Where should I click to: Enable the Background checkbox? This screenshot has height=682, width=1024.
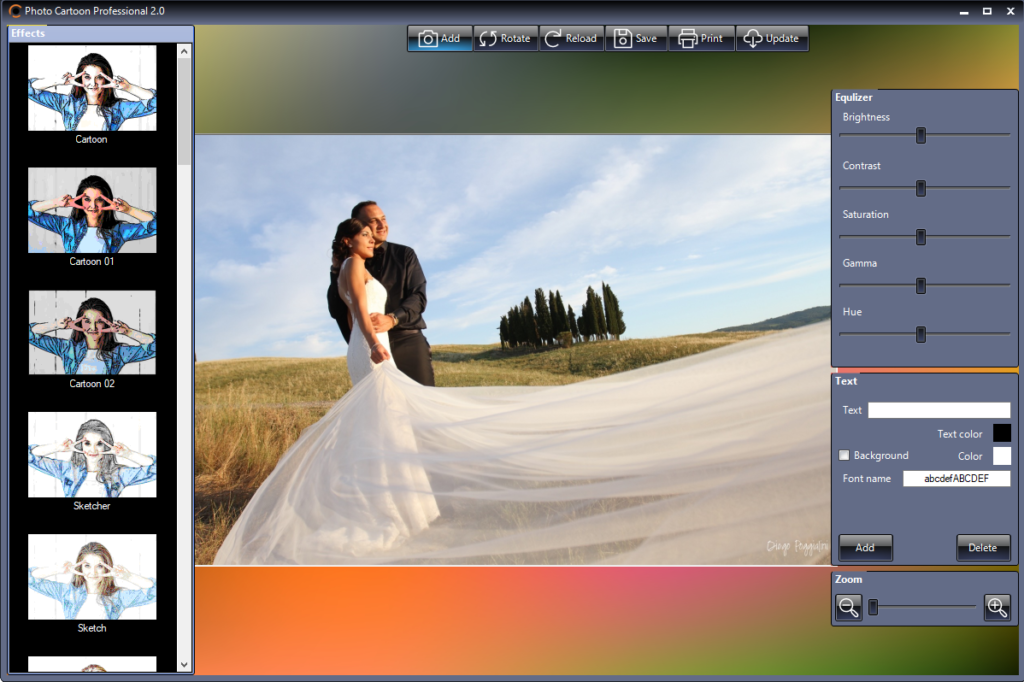click(844, 456)
